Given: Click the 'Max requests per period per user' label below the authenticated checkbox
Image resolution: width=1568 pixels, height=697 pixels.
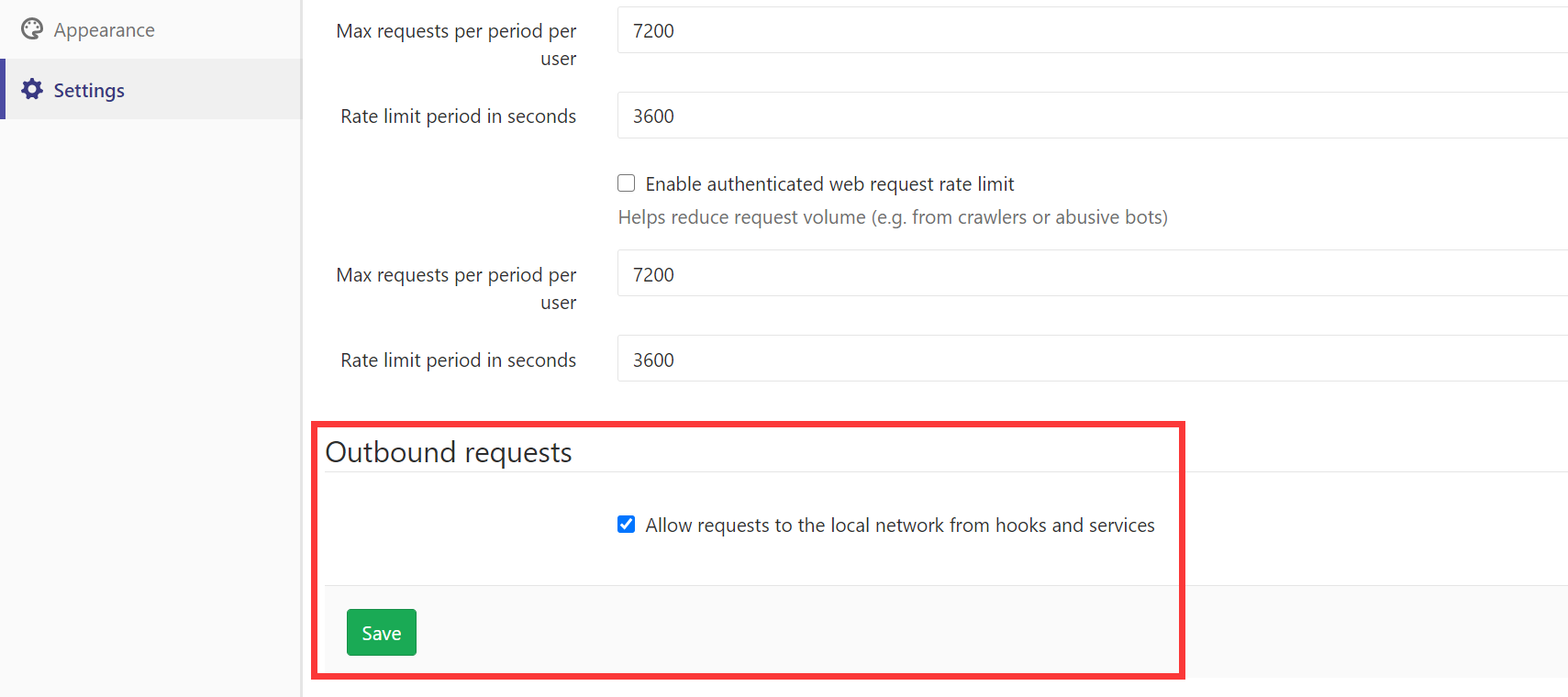Looking at the screenshot, I should (456, 288).
